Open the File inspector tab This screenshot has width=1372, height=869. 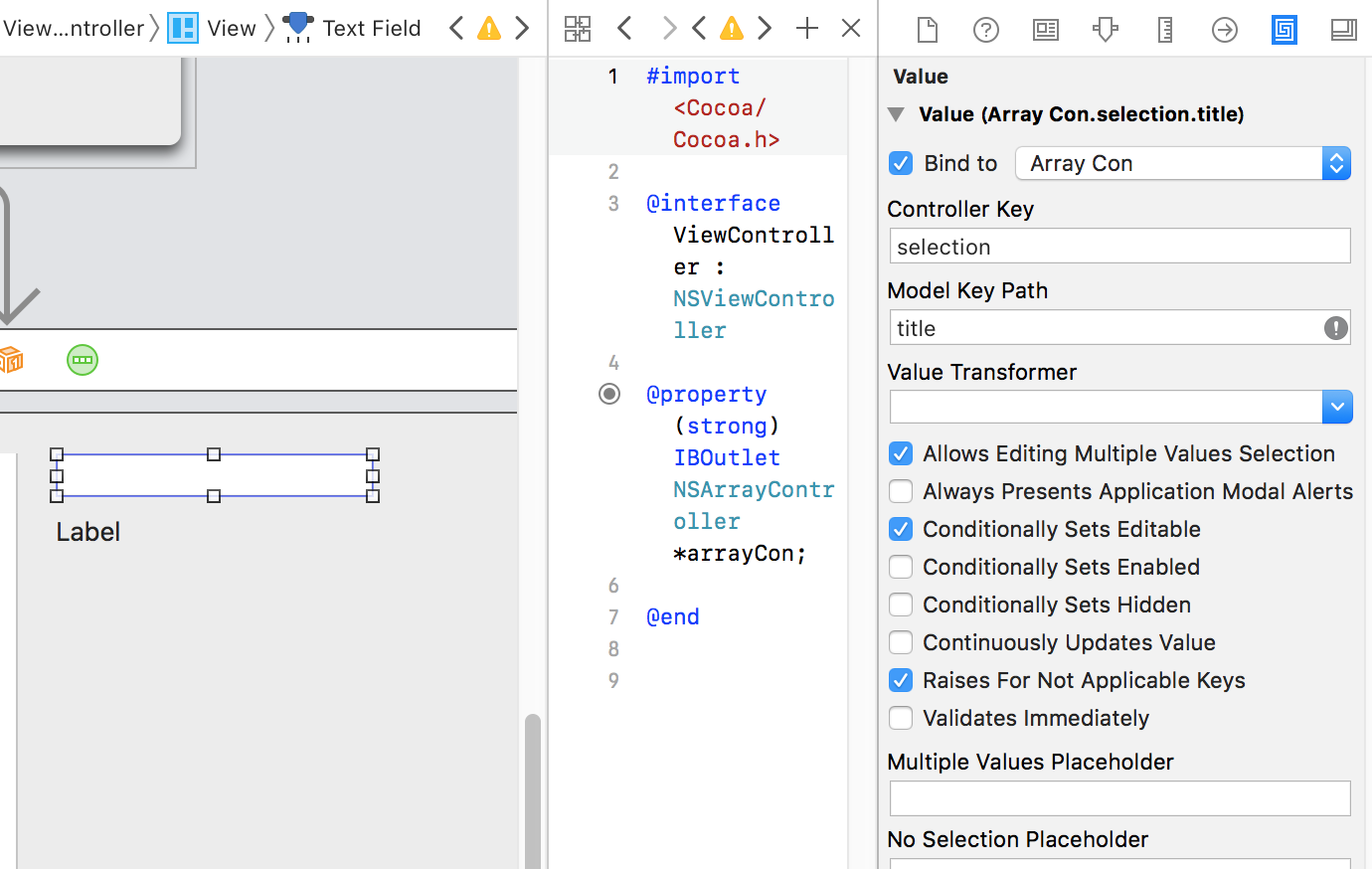(x=927, y=30)
